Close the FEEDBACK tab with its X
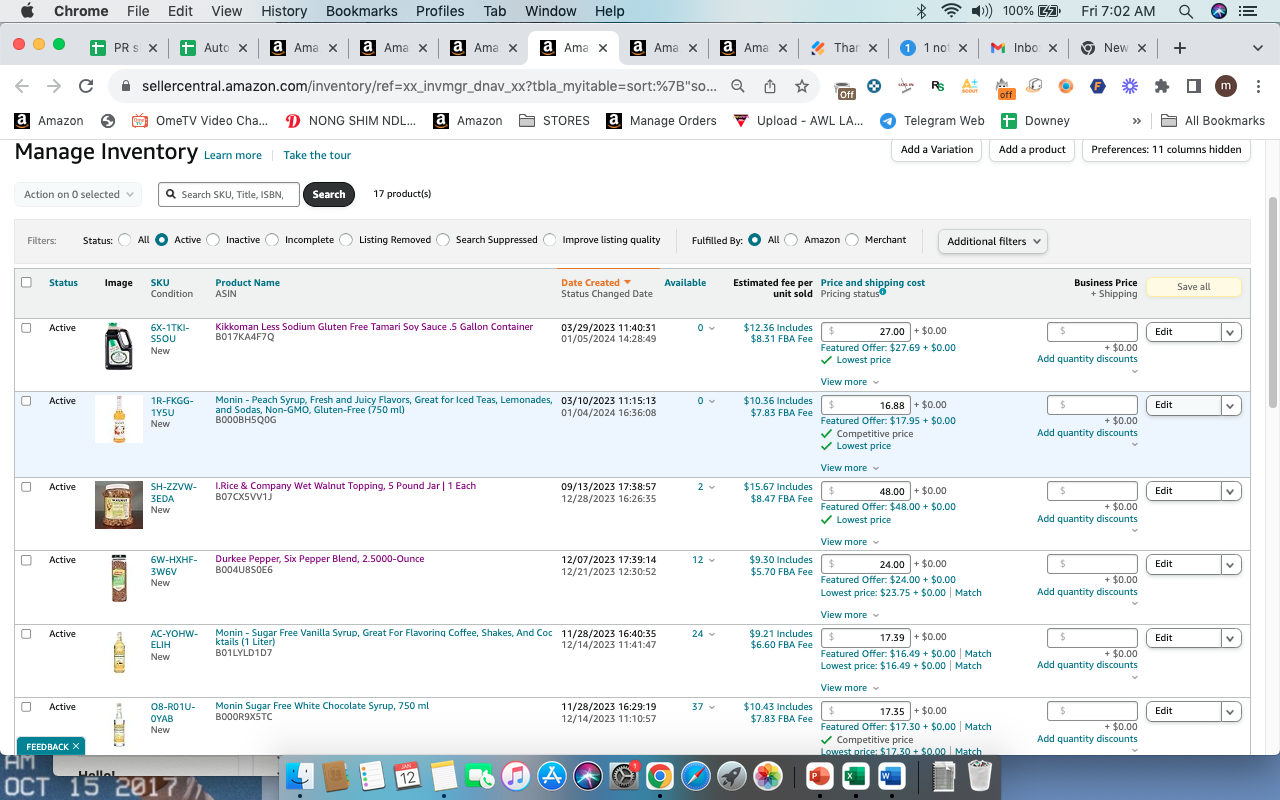 point(76,747)
